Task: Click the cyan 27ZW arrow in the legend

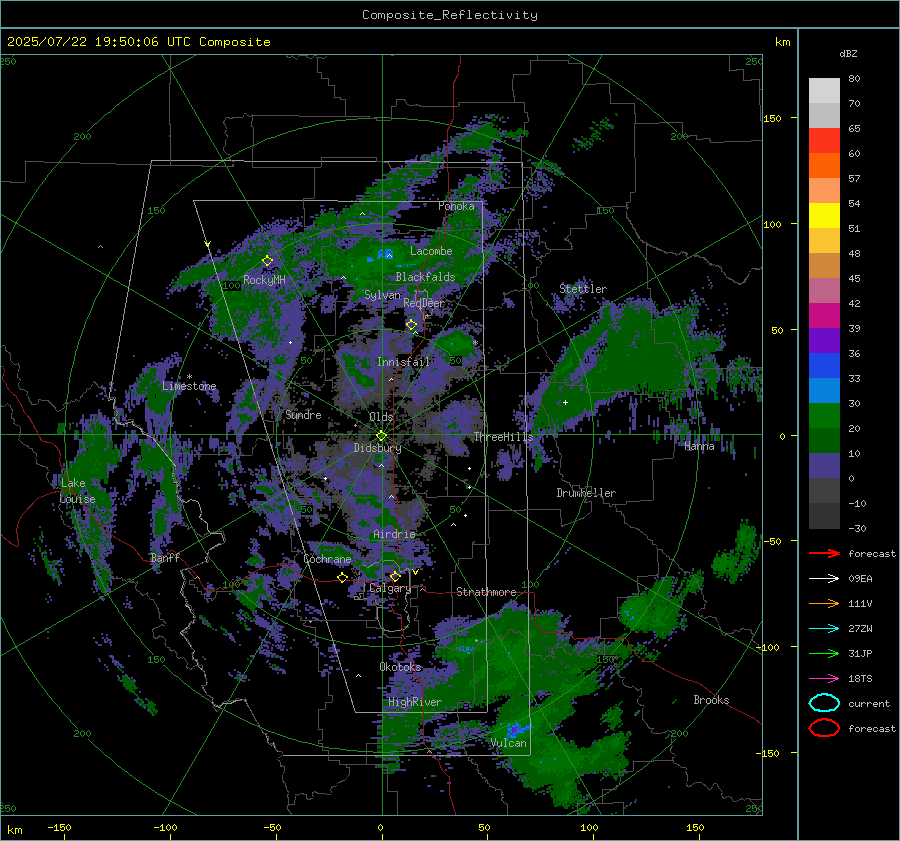Action: click(824, 629)
